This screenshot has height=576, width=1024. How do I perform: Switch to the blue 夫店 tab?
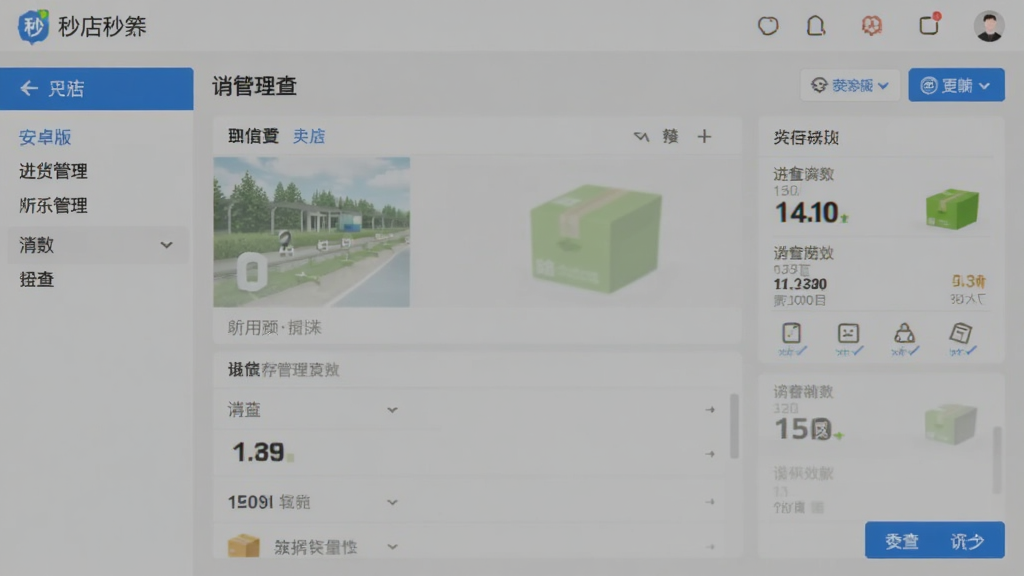309,136
